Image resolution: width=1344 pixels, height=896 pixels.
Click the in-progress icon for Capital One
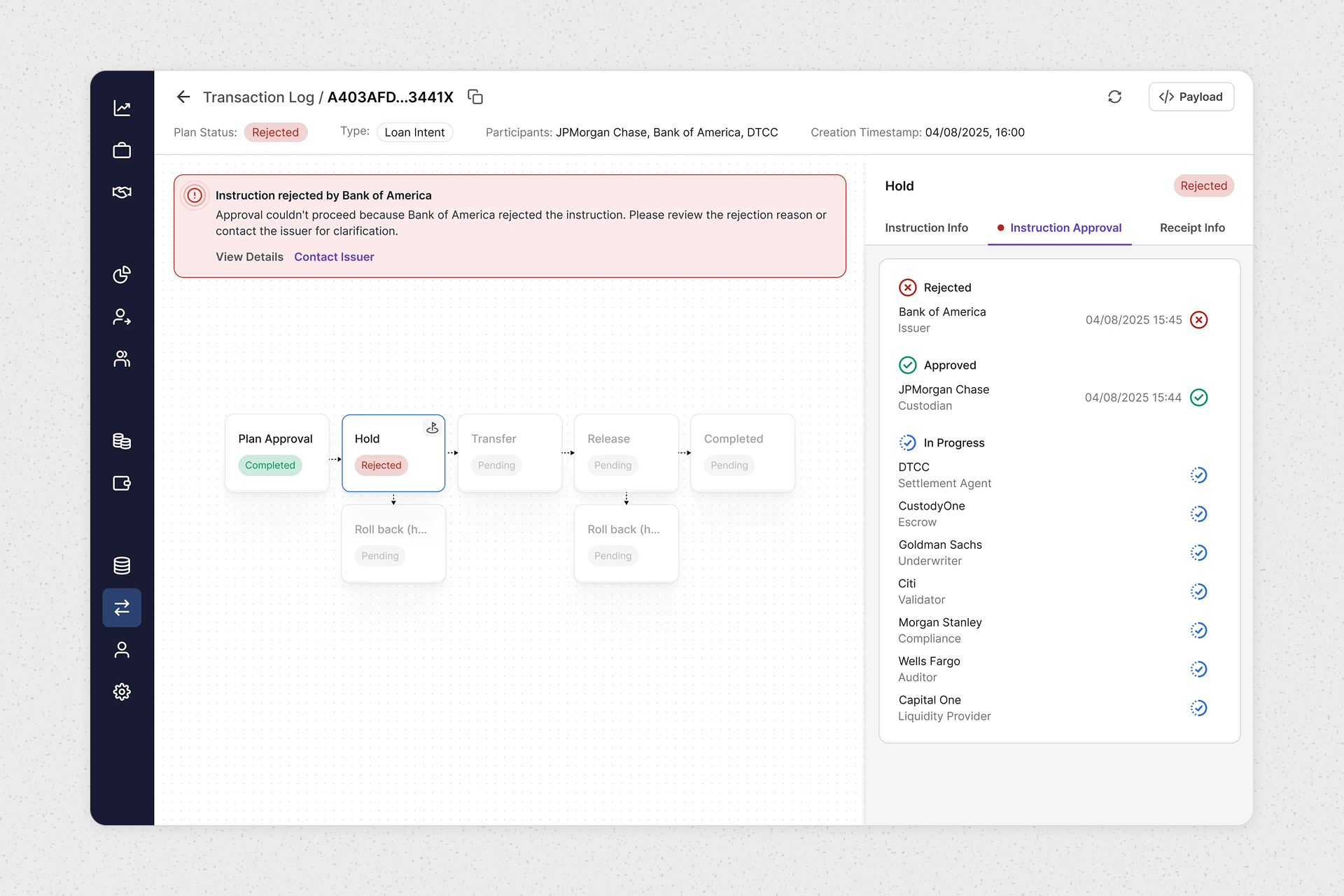pos(1199,708)
